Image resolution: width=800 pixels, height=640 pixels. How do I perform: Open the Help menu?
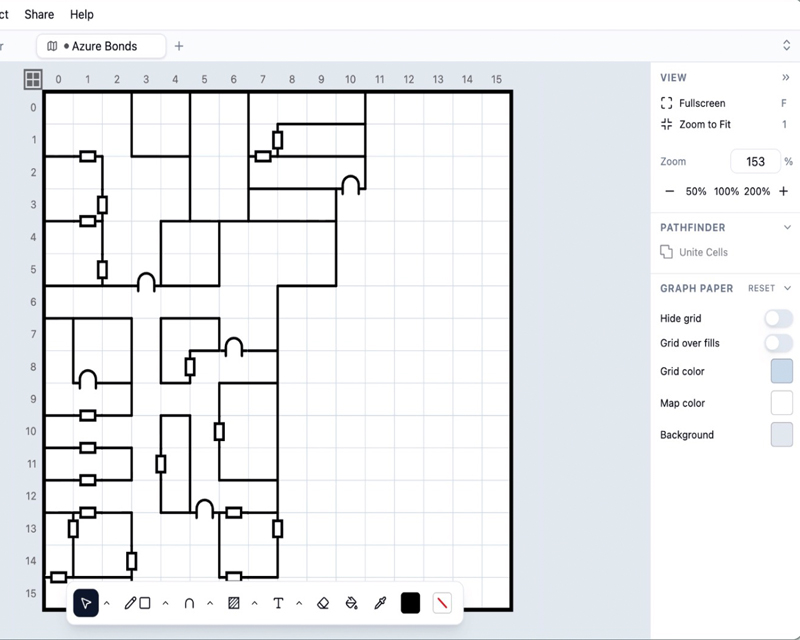tap(82, 14)
